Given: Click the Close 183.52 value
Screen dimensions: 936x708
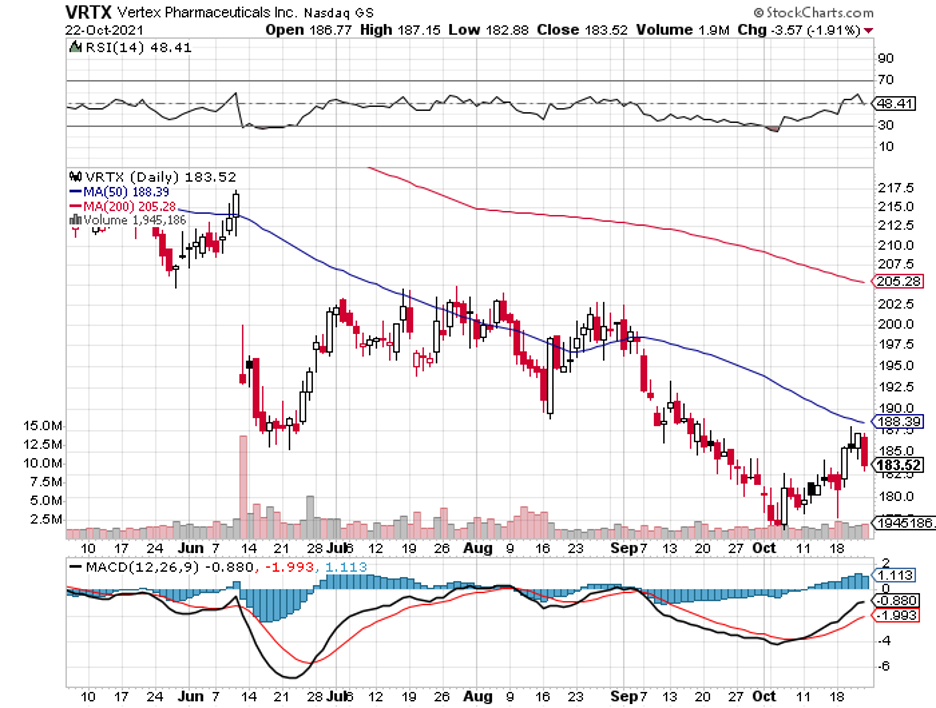Looking at the screenshot, I should point(582,30).
